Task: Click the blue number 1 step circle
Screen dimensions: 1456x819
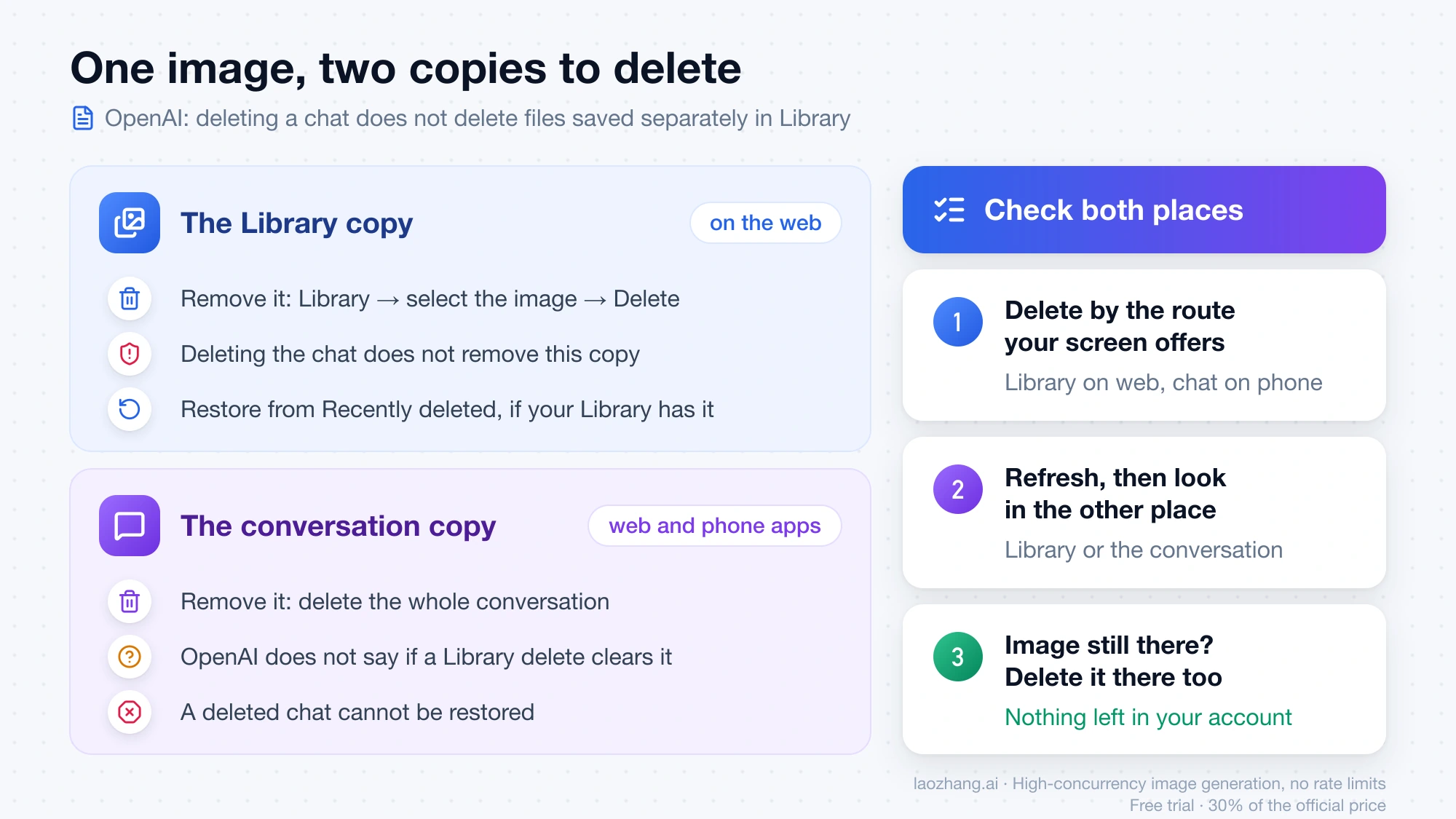Action: pos(958,322)
